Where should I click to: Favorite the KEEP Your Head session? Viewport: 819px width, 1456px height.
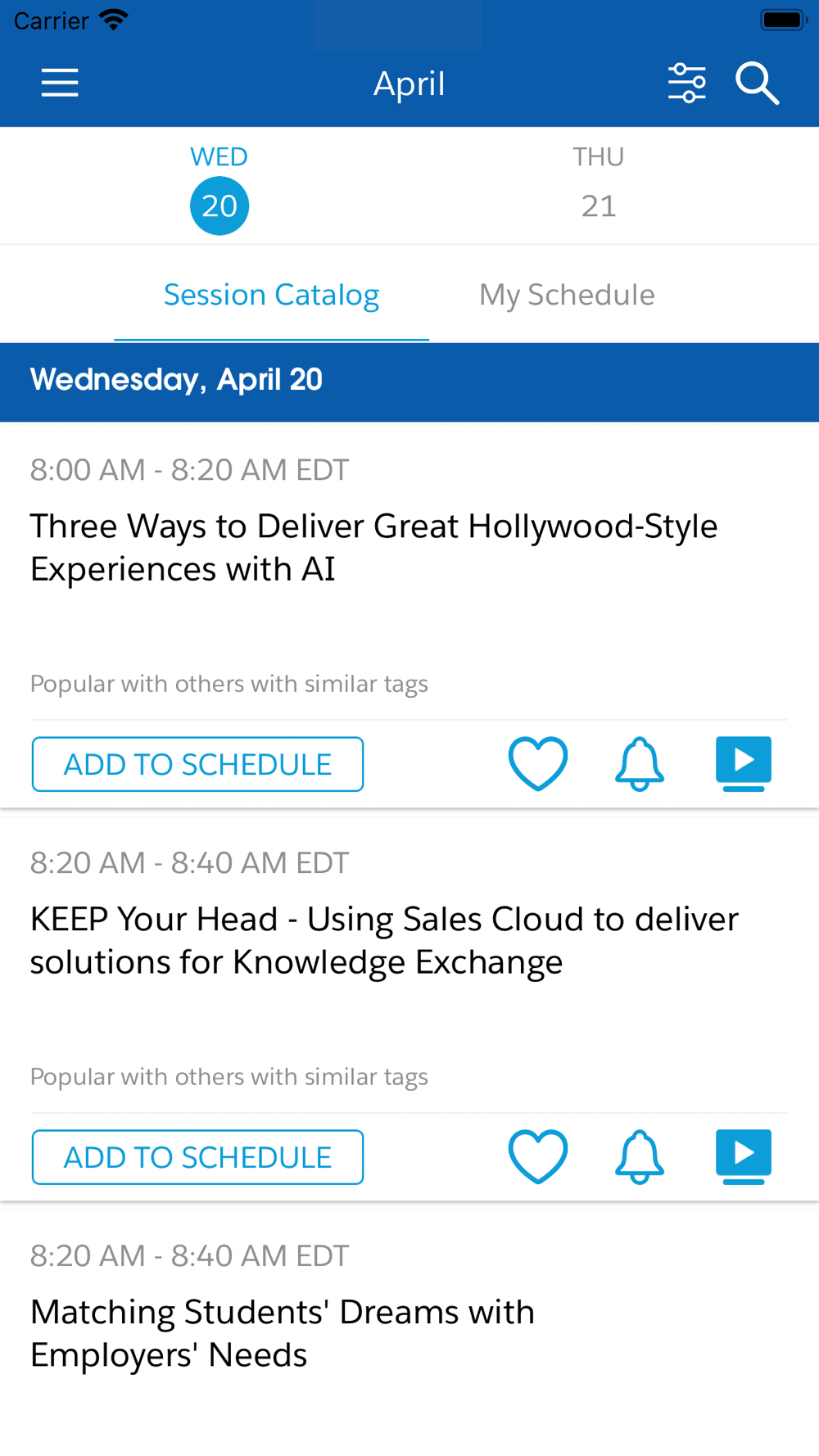[537, 1156]
